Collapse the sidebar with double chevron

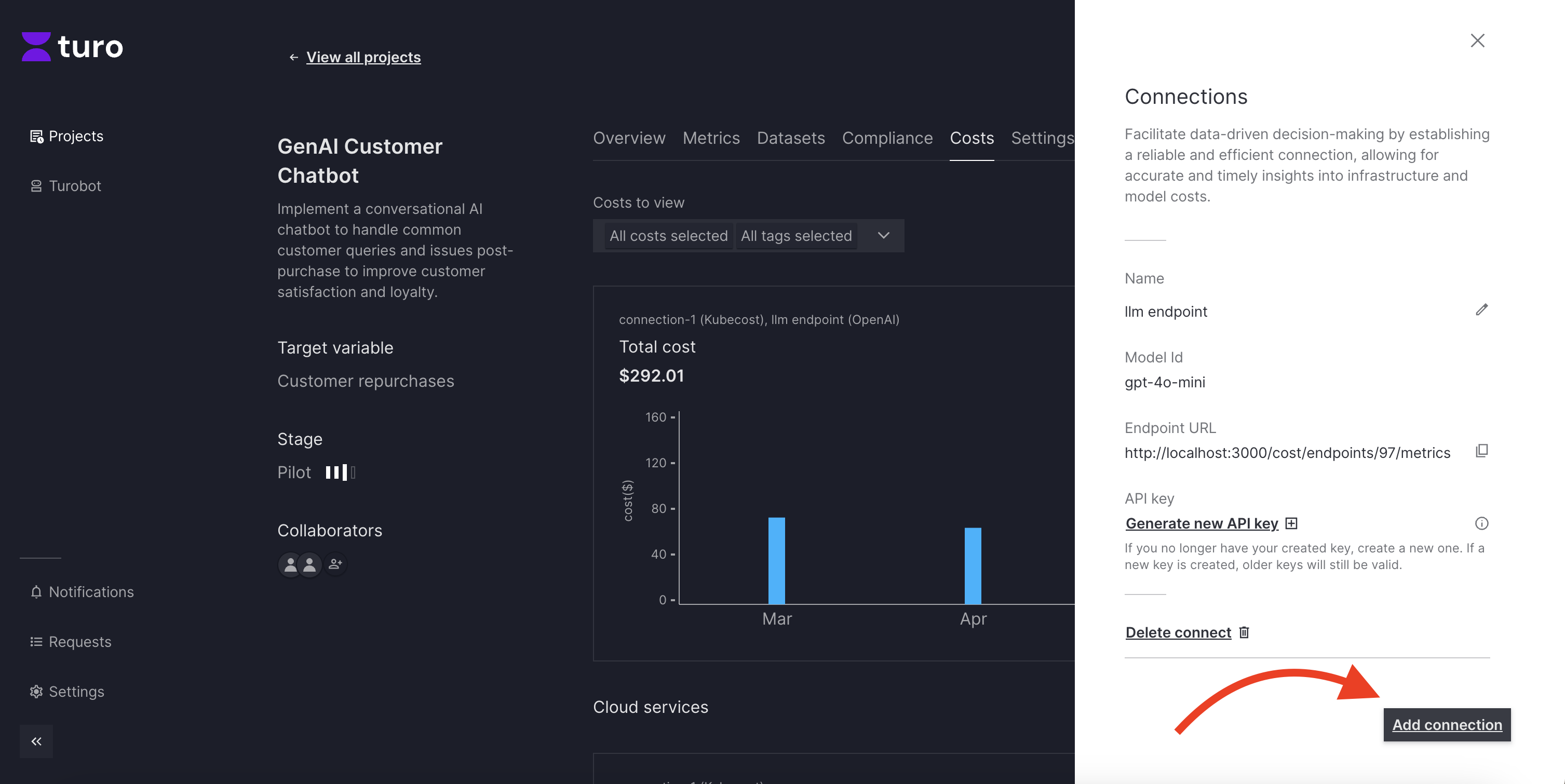36,741
